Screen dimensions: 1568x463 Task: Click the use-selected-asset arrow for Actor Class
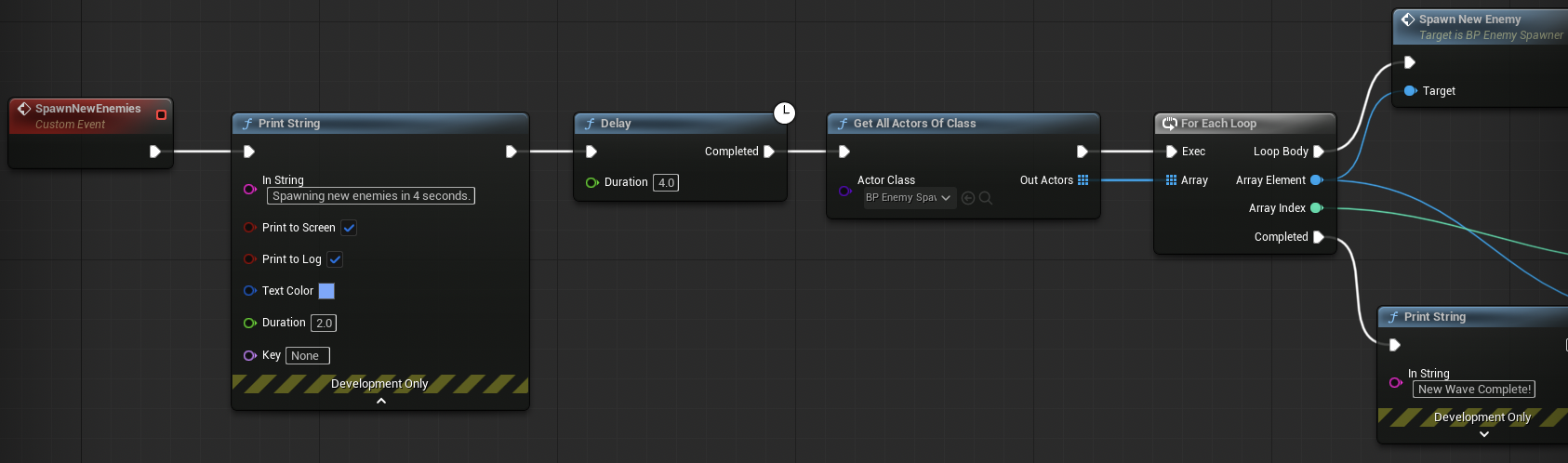tap(968, 198)
